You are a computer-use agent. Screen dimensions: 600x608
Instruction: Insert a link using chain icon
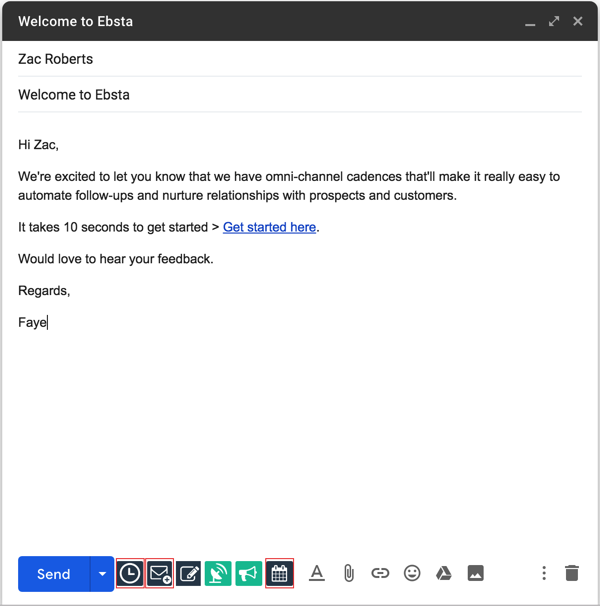coord(380,573)
